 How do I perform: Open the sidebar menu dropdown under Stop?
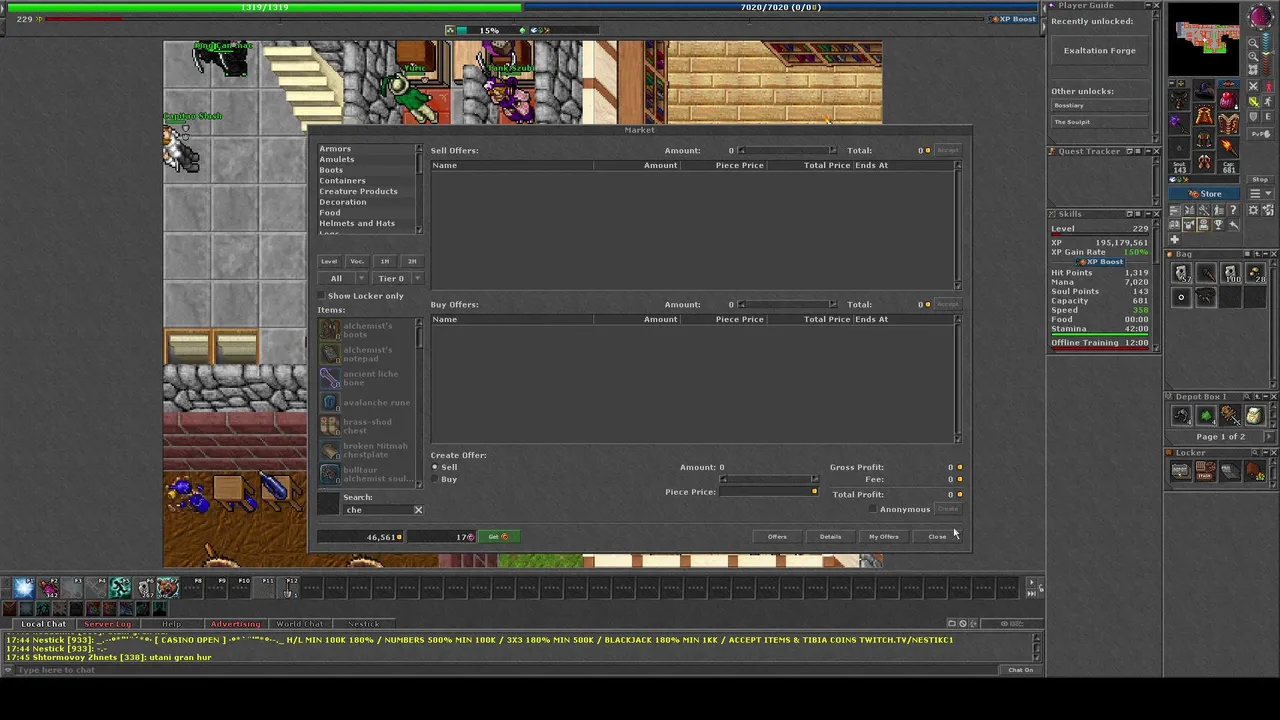(1261, 193)
